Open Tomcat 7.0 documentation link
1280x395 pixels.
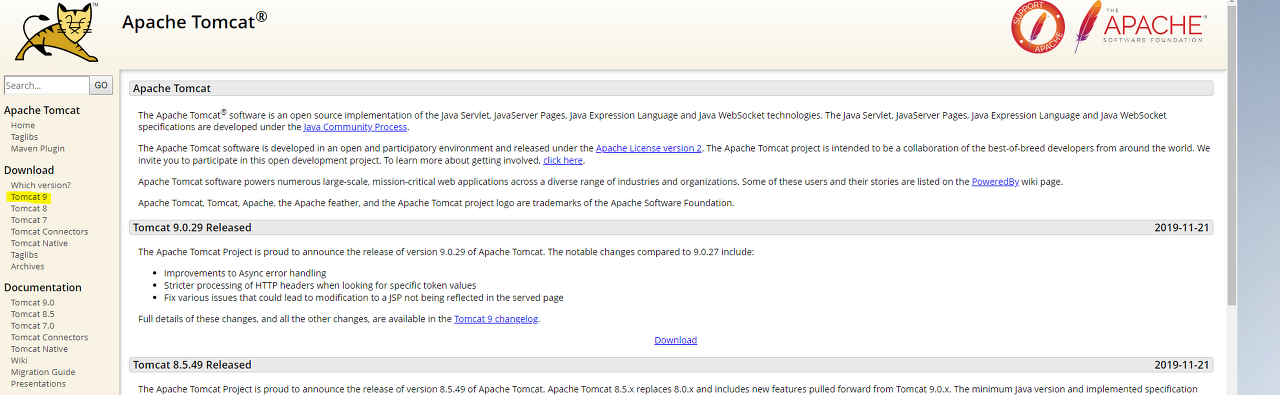(33, 326)
